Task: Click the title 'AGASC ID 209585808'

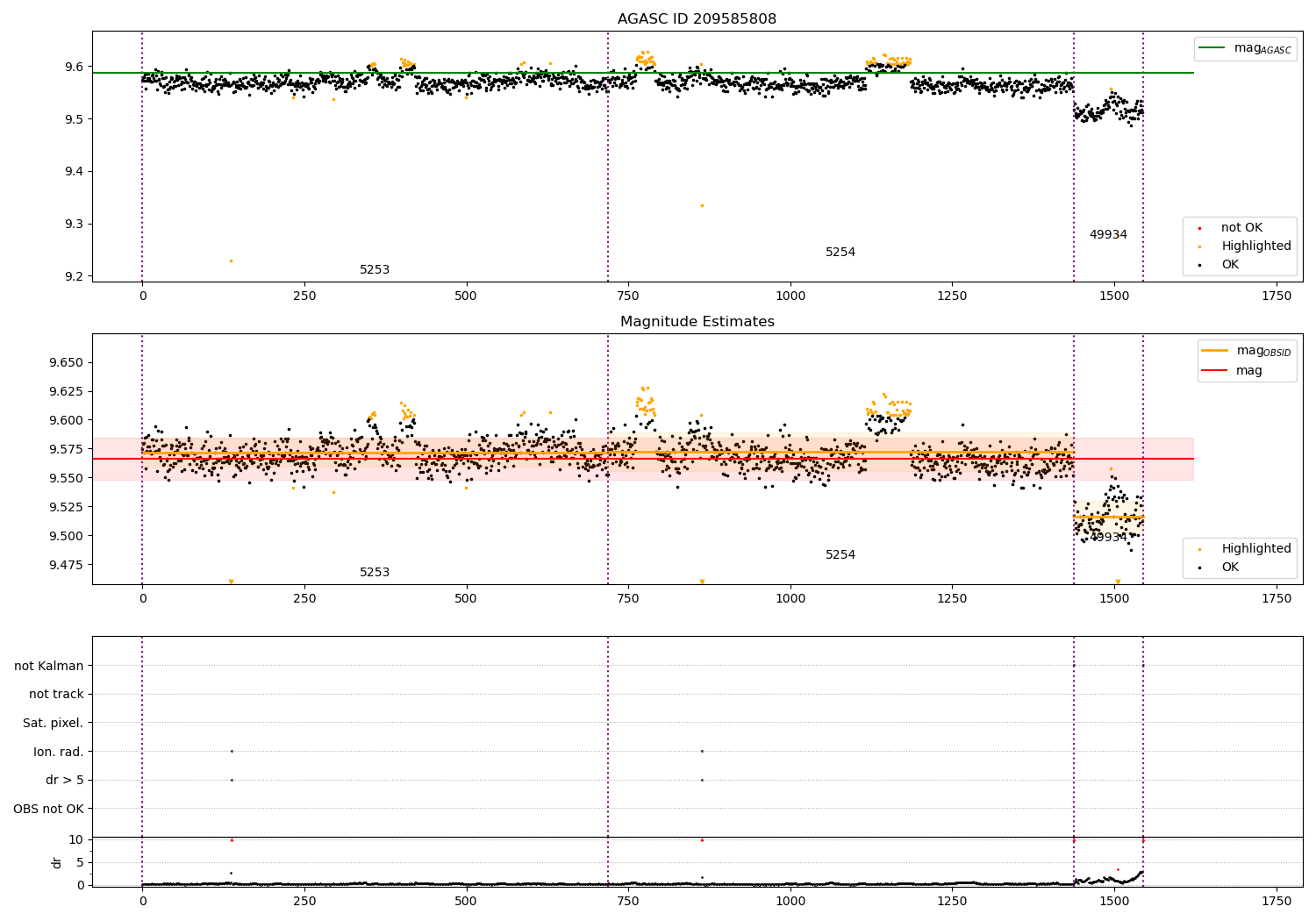Action: click(697, 19)
